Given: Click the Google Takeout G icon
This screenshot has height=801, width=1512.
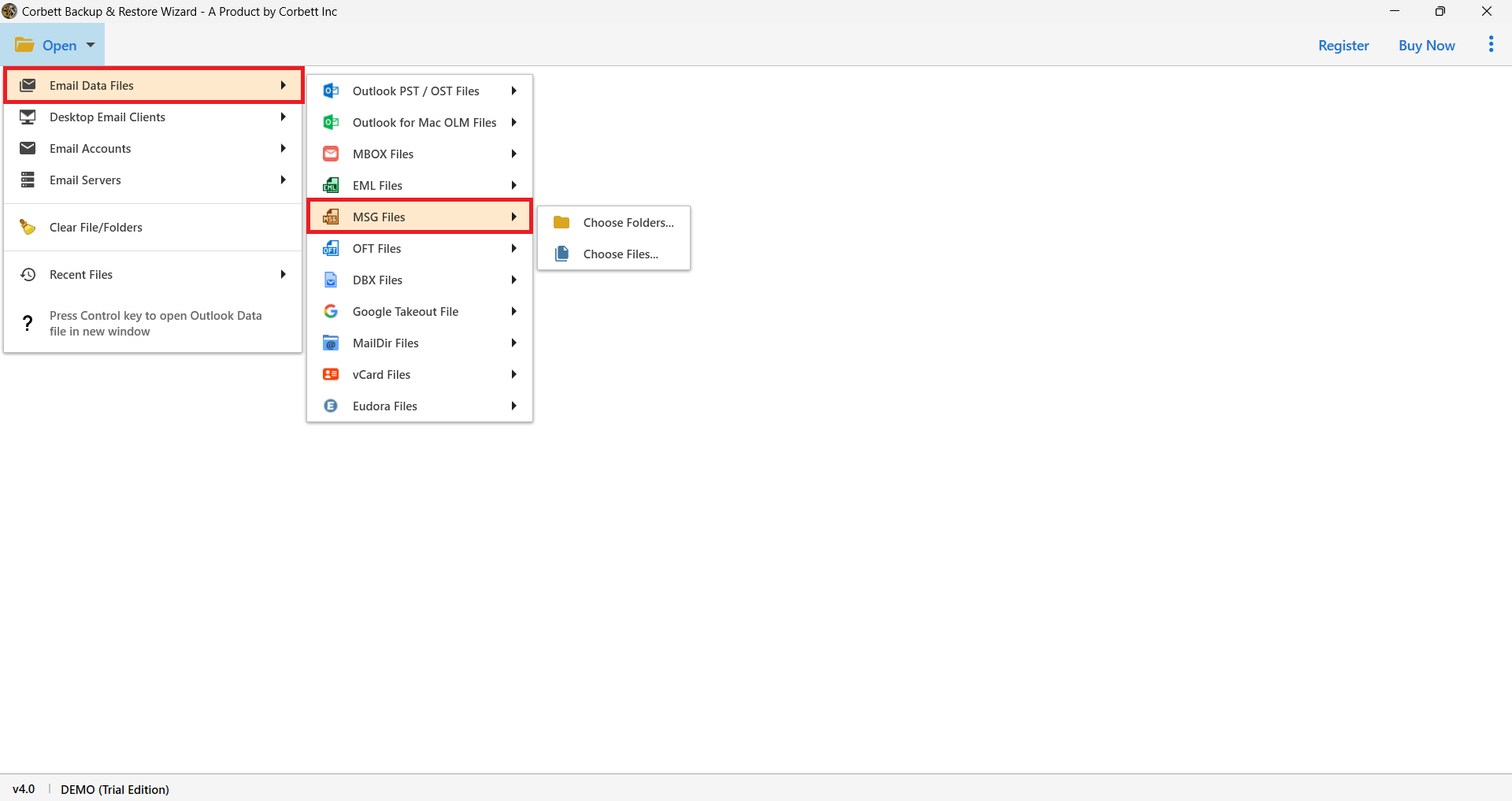Looking at the screenshot, I should (x=331, y=311).
